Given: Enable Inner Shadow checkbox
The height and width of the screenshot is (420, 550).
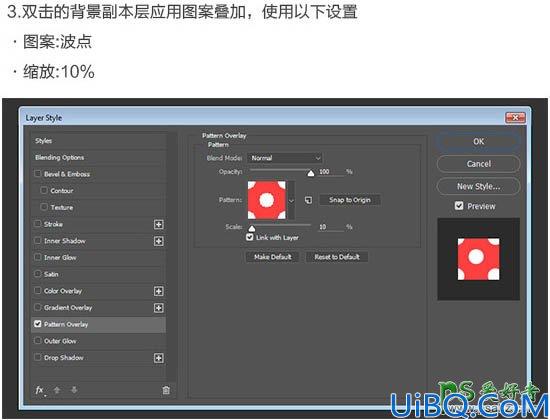Looking at the screenshot, I should point(38,240).
